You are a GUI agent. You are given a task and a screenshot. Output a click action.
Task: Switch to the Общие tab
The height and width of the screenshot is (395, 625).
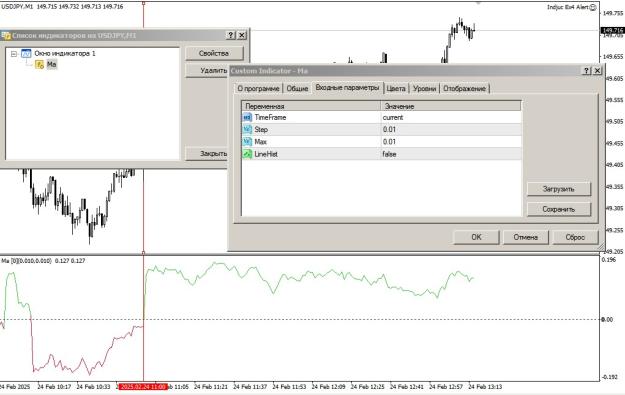point(297,88)
